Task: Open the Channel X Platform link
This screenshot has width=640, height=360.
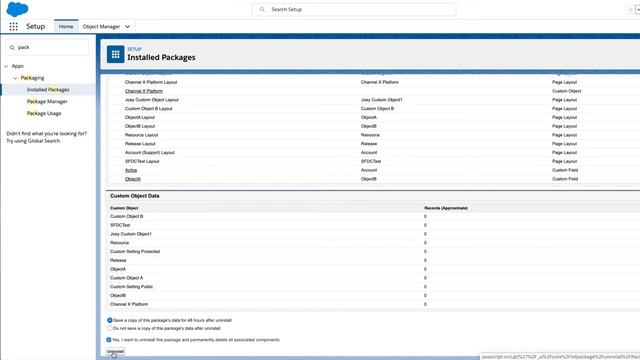Action: tap(144, 91)
